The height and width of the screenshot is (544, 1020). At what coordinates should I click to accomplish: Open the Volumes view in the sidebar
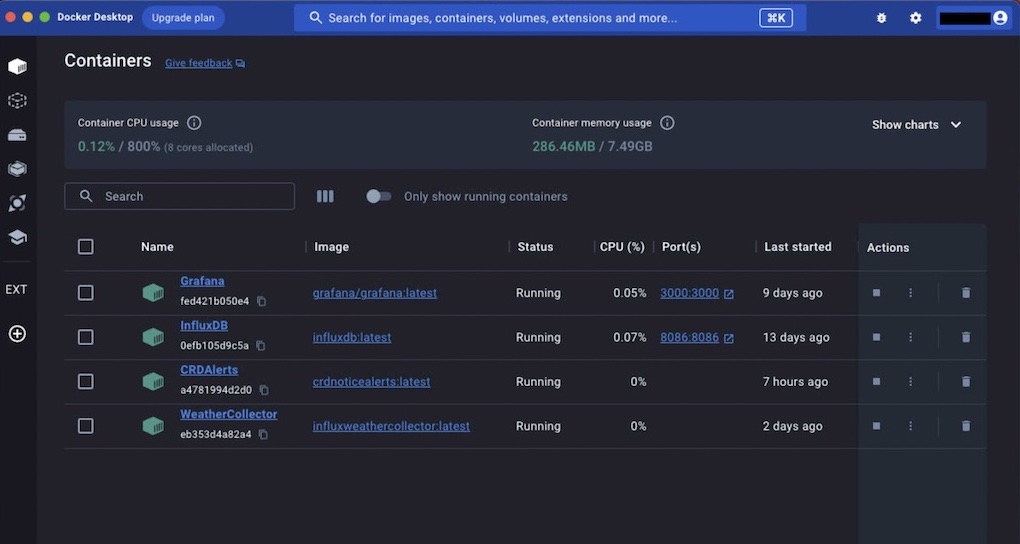pos(18,135)
